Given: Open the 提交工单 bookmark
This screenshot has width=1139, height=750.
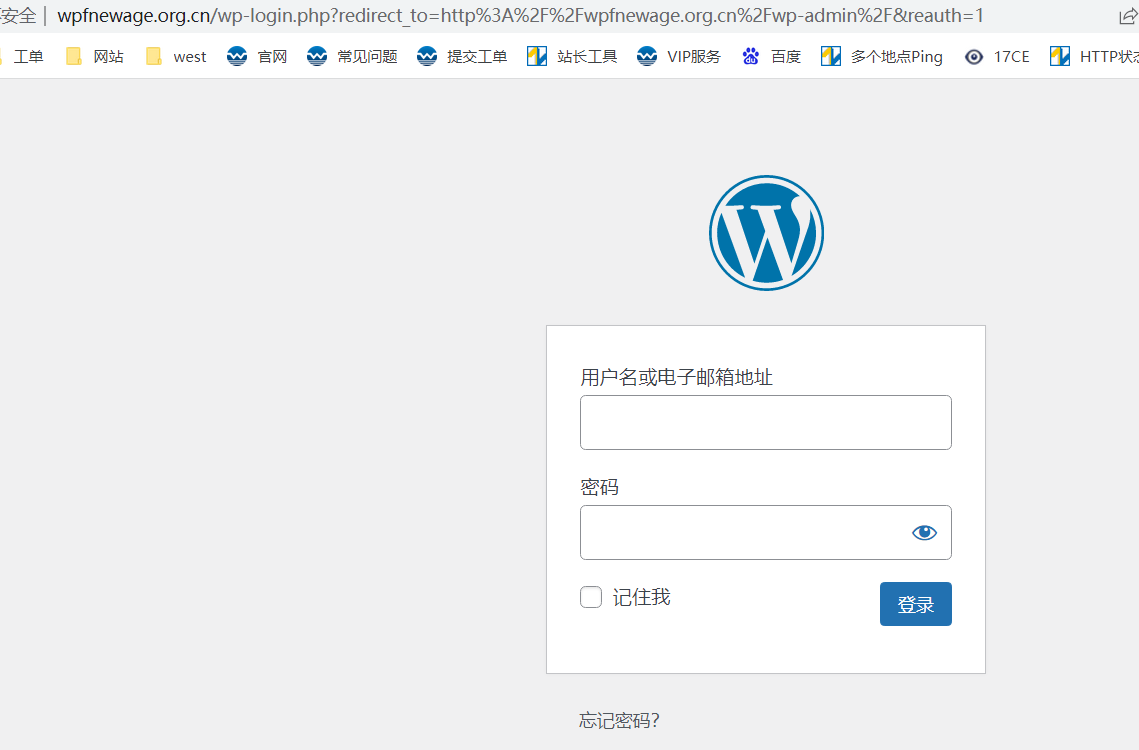Looking at the screenshot, I should [462, 56].
